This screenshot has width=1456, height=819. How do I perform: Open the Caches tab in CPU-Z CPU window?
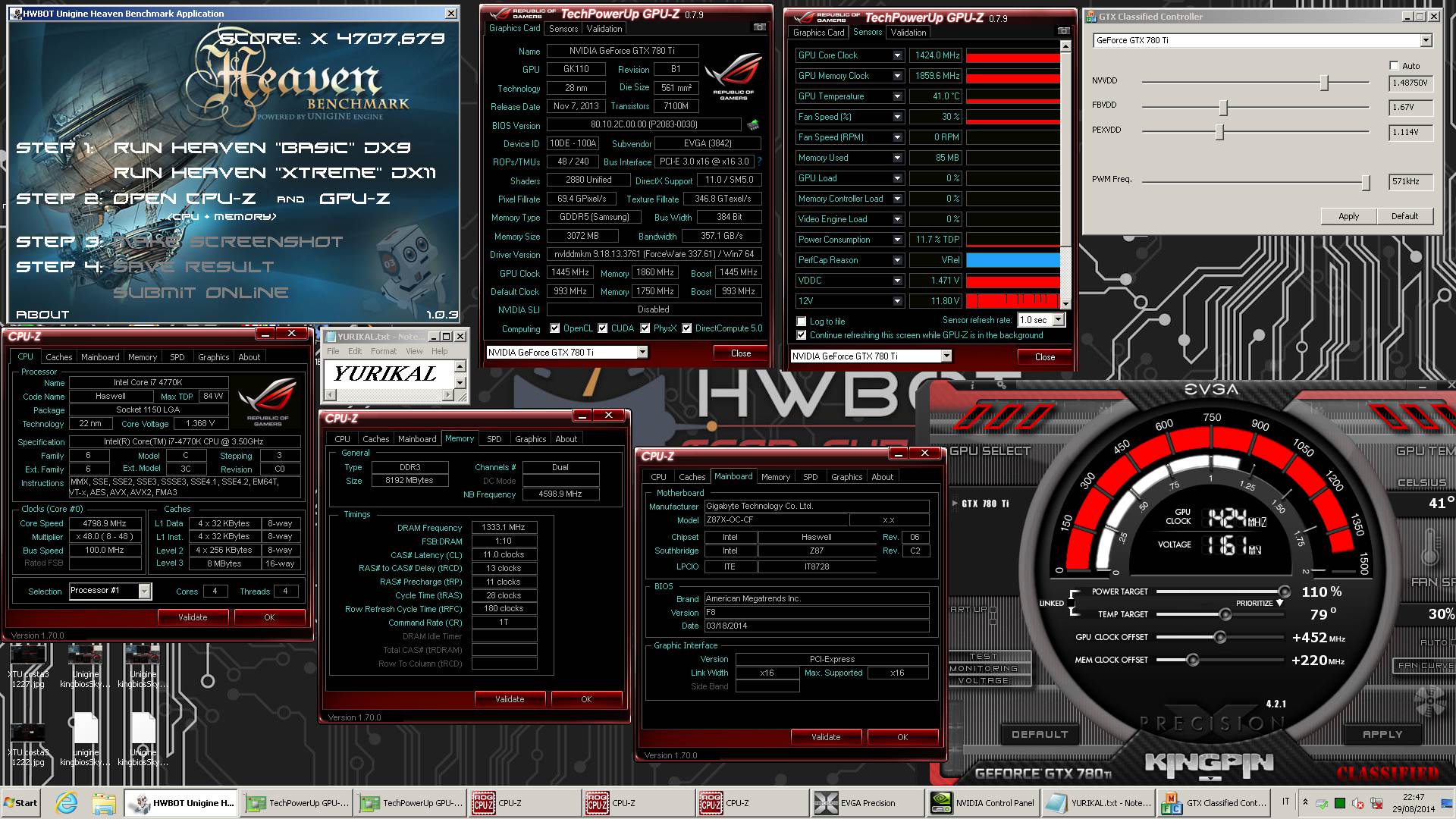point(58,357)
